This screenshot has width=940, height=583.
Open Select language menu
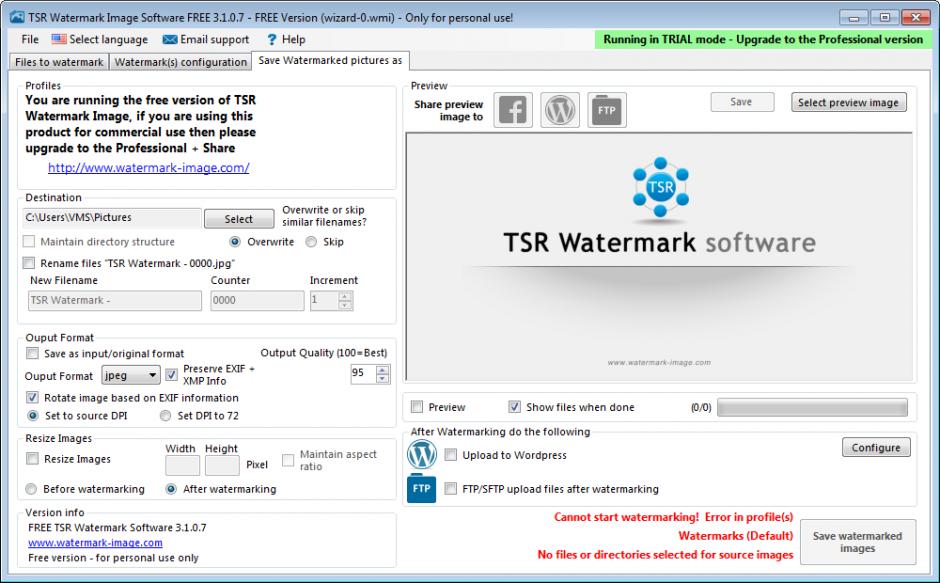[100, 40]
